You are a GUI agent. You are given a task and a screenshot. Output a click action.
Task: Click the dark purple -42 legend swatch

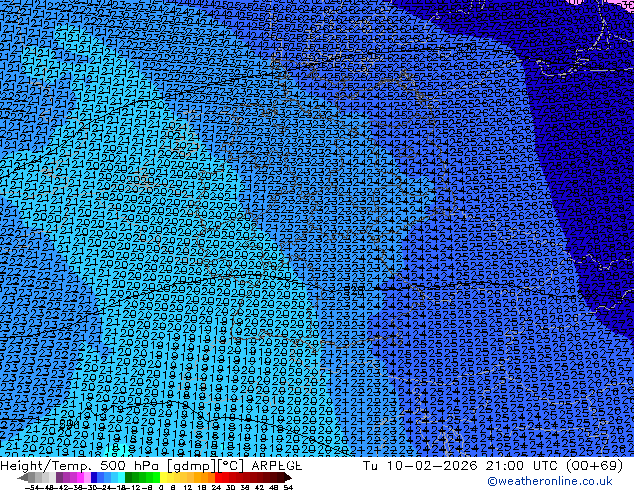click(x=59, y=477)
